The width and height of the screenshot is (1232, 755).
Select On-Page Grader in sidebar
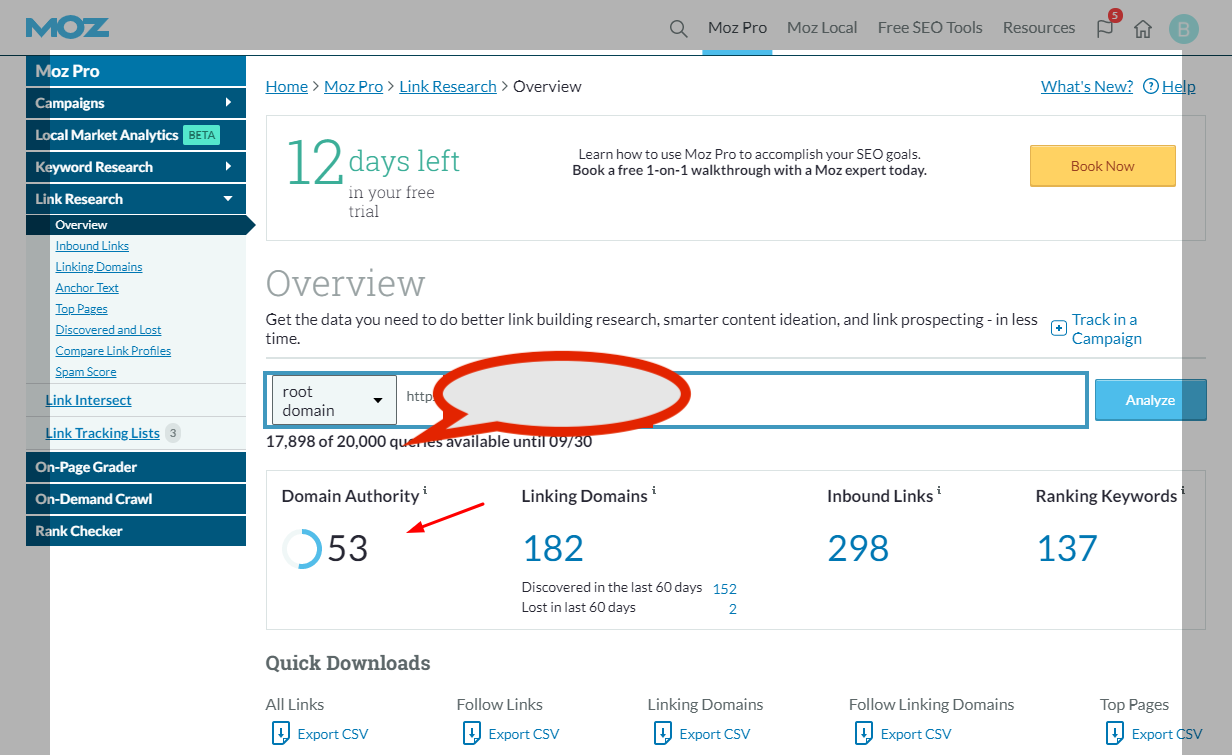coord(136,467)
